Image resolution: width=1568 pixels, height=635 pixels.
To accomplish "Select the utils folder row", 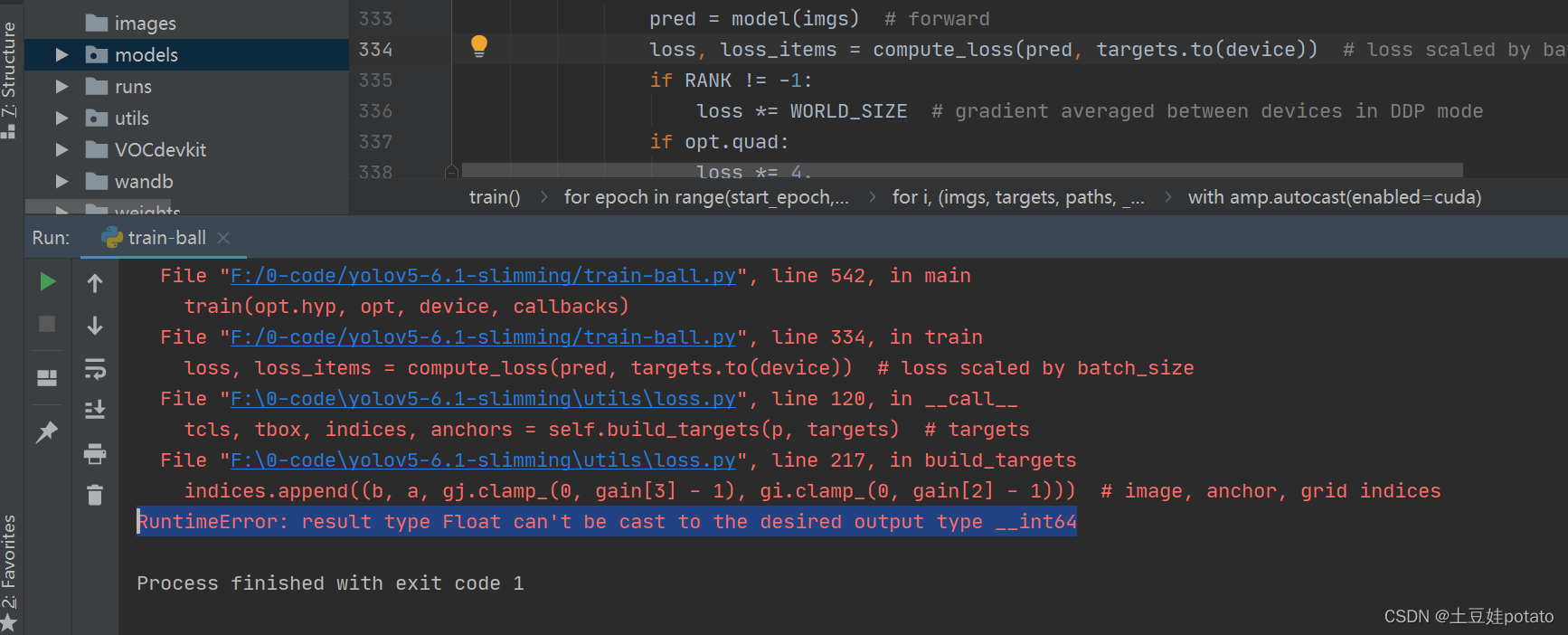I will point(187,118).
